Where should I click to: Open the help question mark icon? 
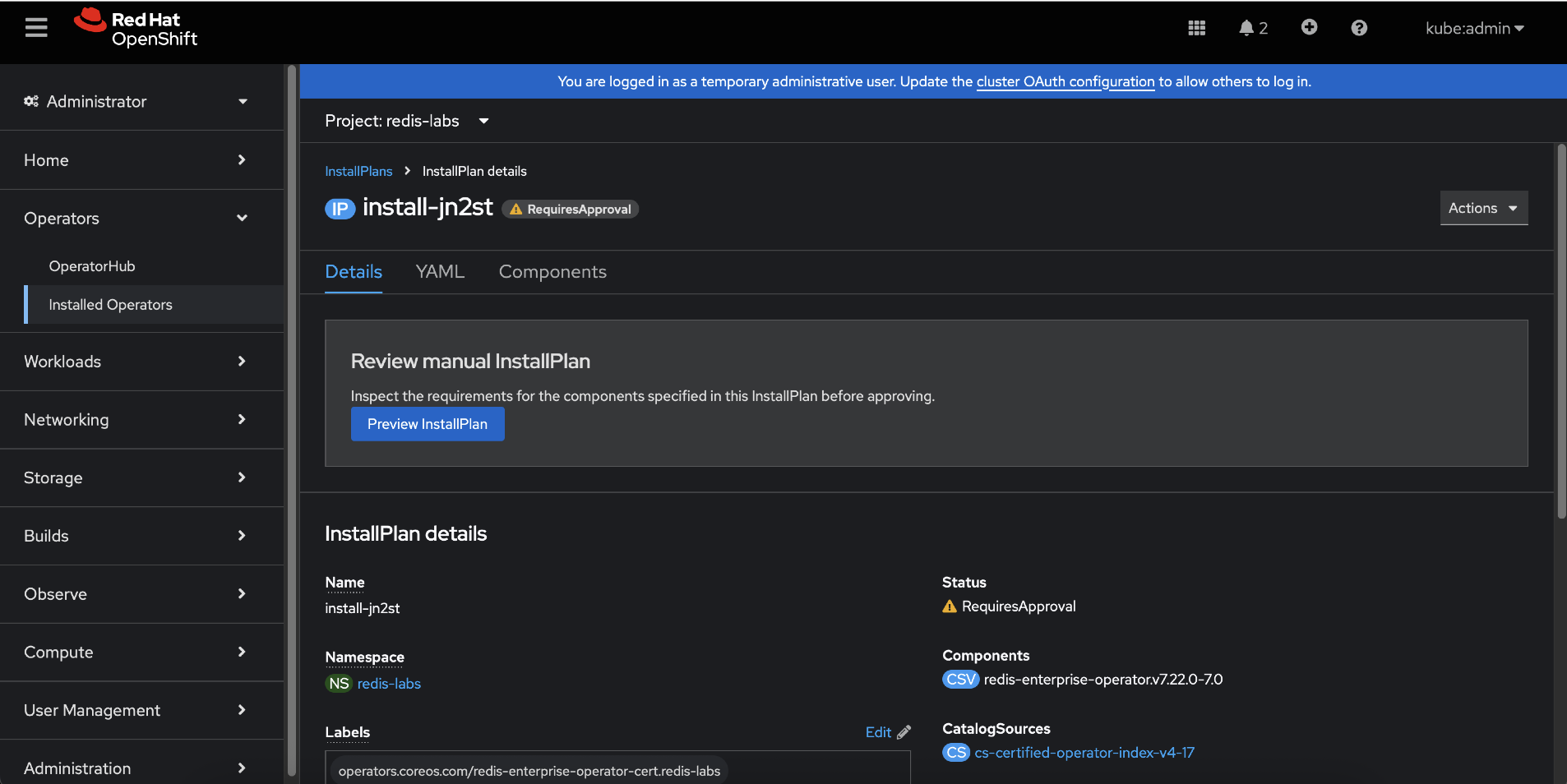pyautogui.click(x=1359, y=28)
